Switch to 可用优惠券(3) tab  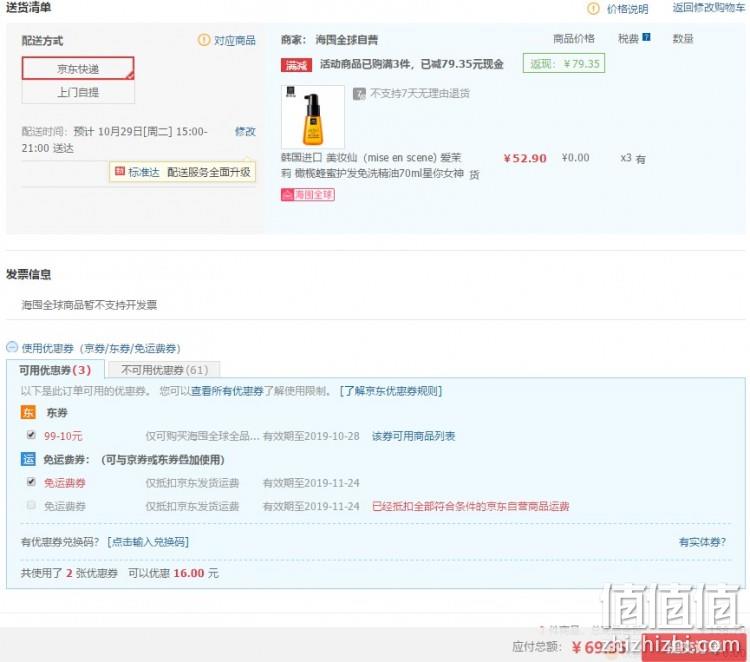pyautogui.click(x=55, y=370)
